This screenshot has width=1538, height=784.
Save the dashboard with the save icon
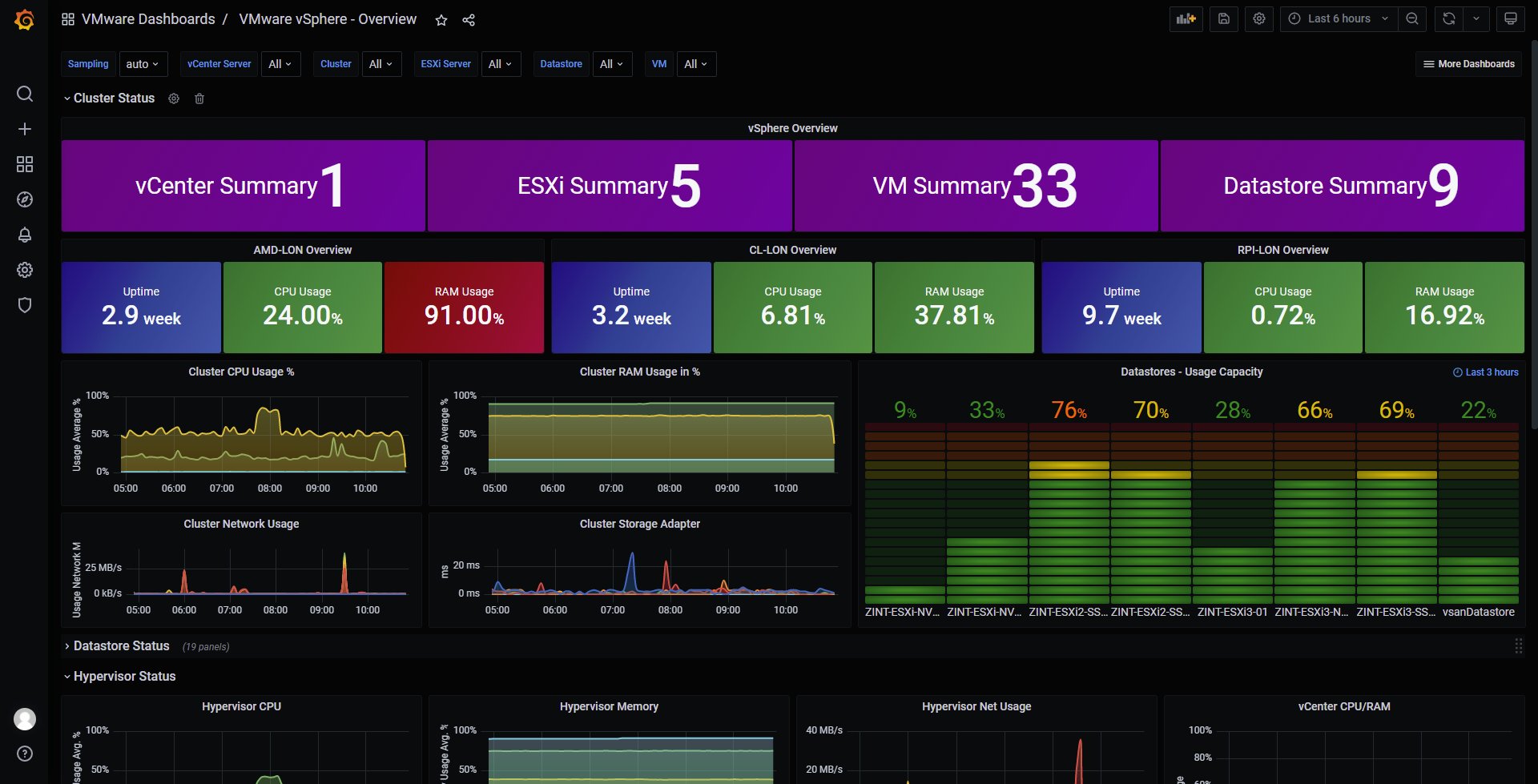(x=1224, y=18)
